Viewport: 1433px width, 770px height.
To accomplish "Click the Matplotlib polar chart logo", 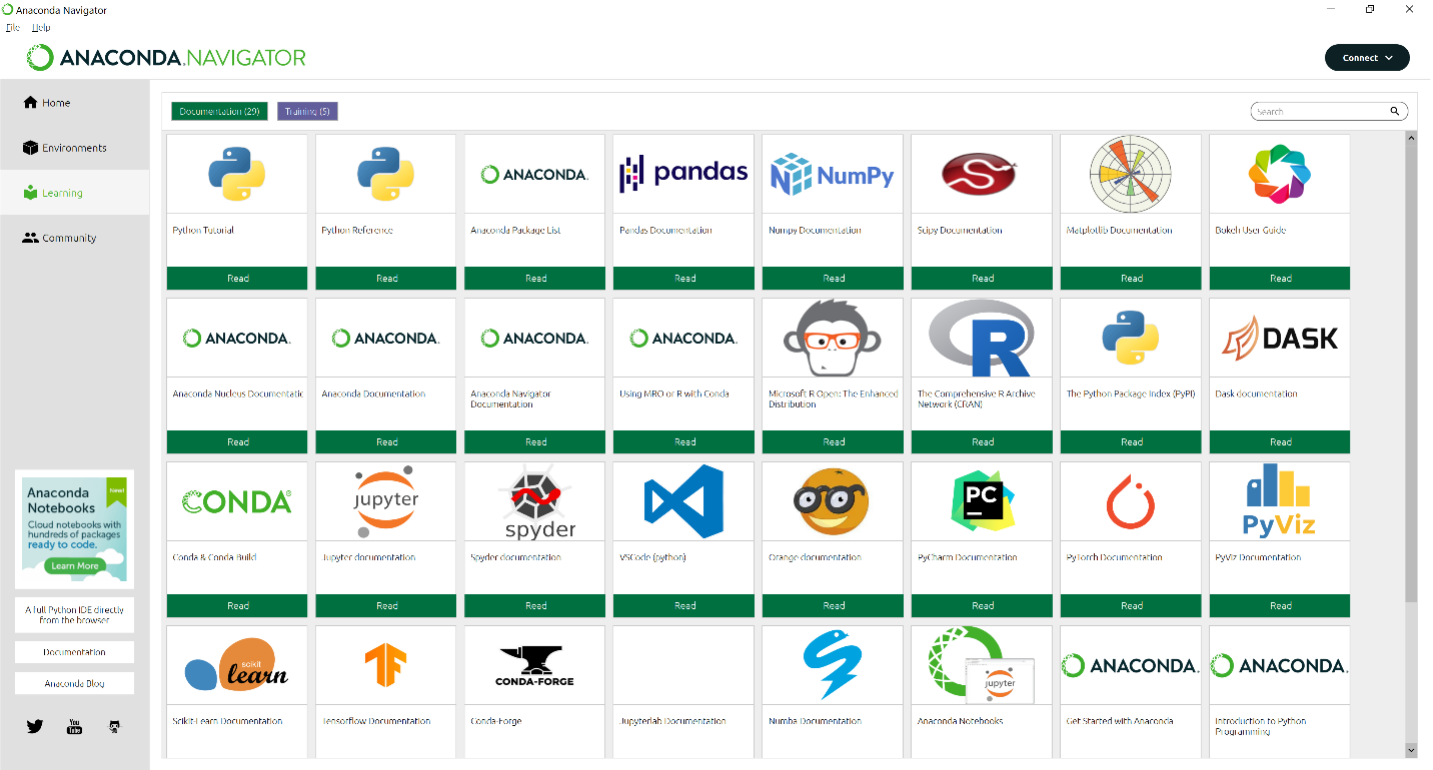I will [1131, 174].
